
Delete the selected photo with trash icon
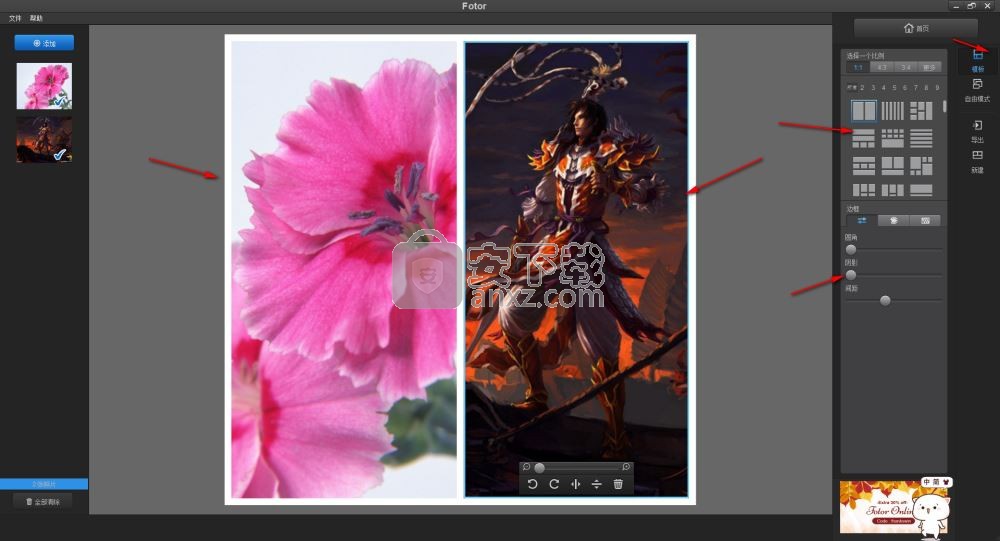[618, 484]
